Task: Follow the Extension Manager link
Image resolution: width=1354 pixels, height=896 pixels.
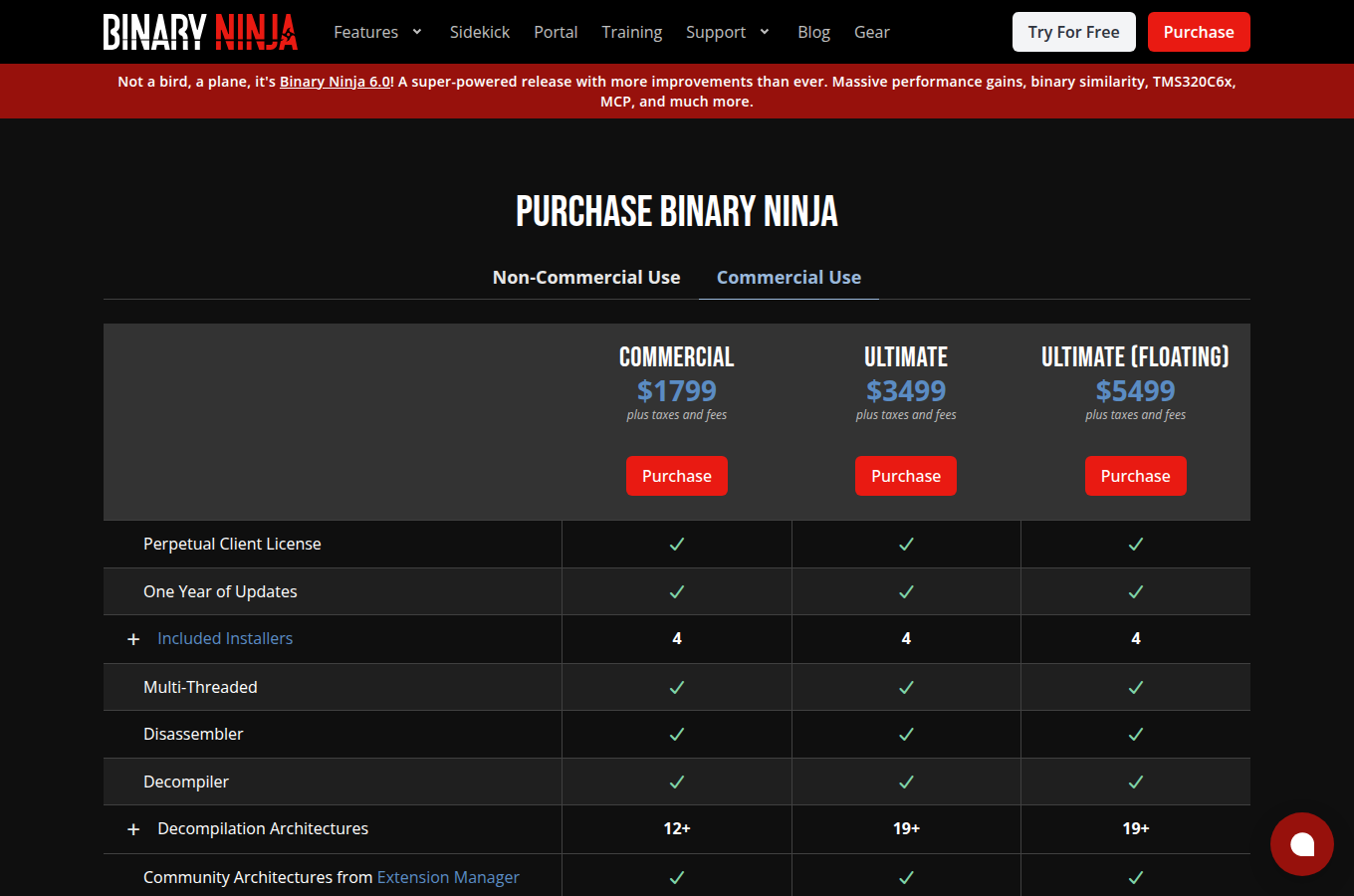Action: pyautogui.click(x=448, y=877)
